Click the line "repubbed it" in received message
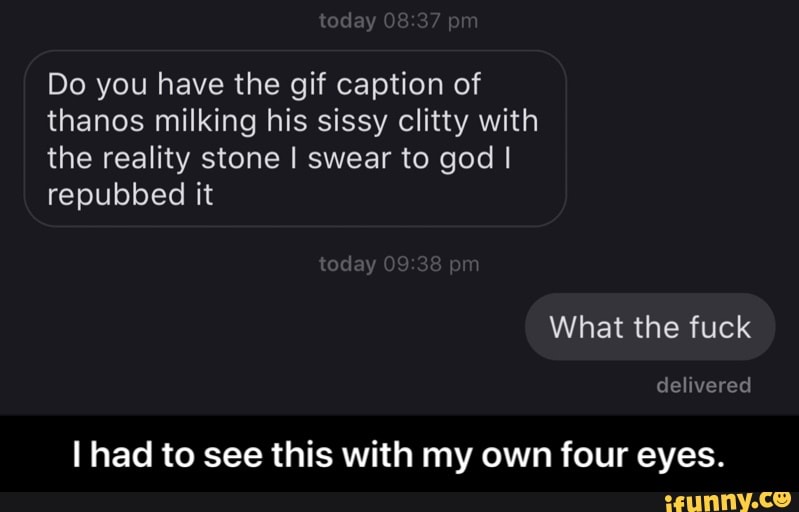 [x=130, y=193]
